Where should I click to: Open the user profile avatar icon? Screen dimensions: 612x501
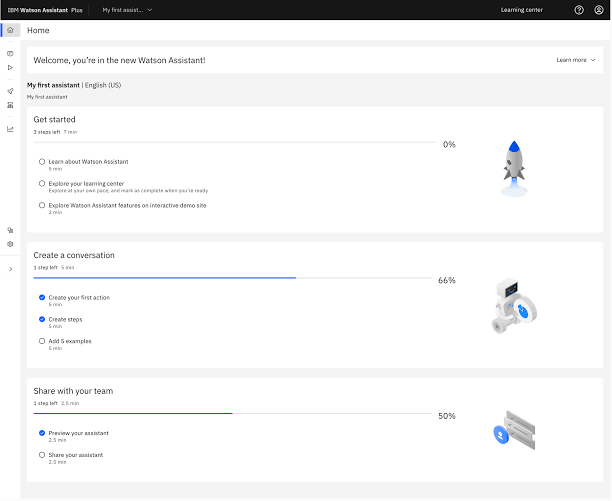pyautogui.click(x=599, y=10)
